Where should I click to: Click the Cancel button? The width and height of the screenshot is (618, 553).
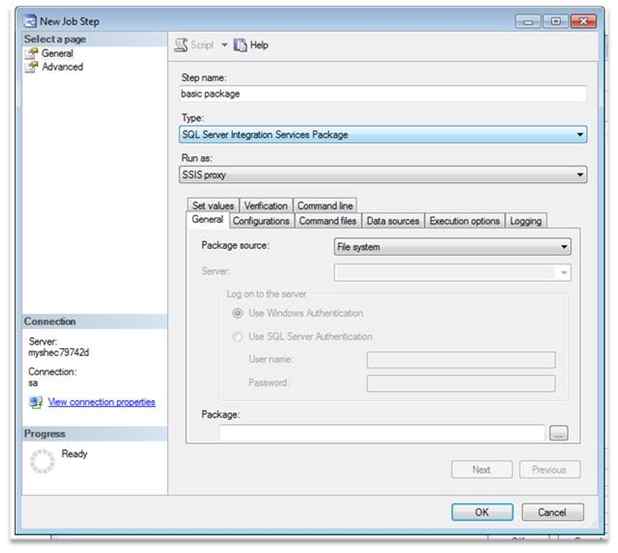click(553, 512)
